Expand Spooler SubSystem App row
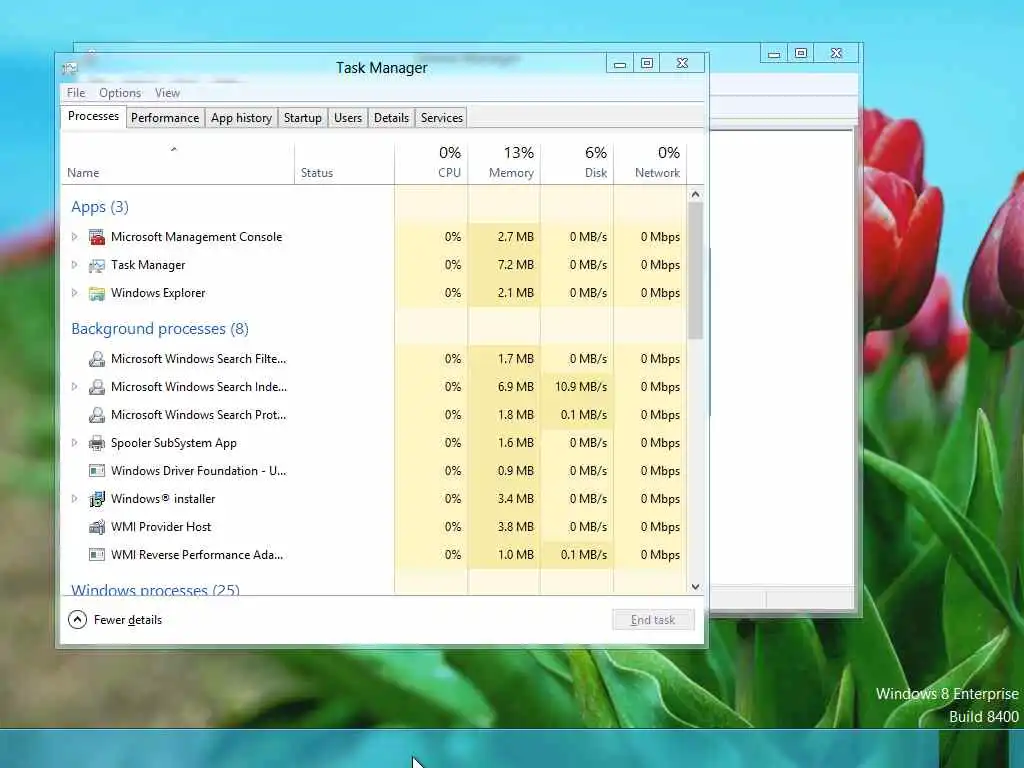 74,443
